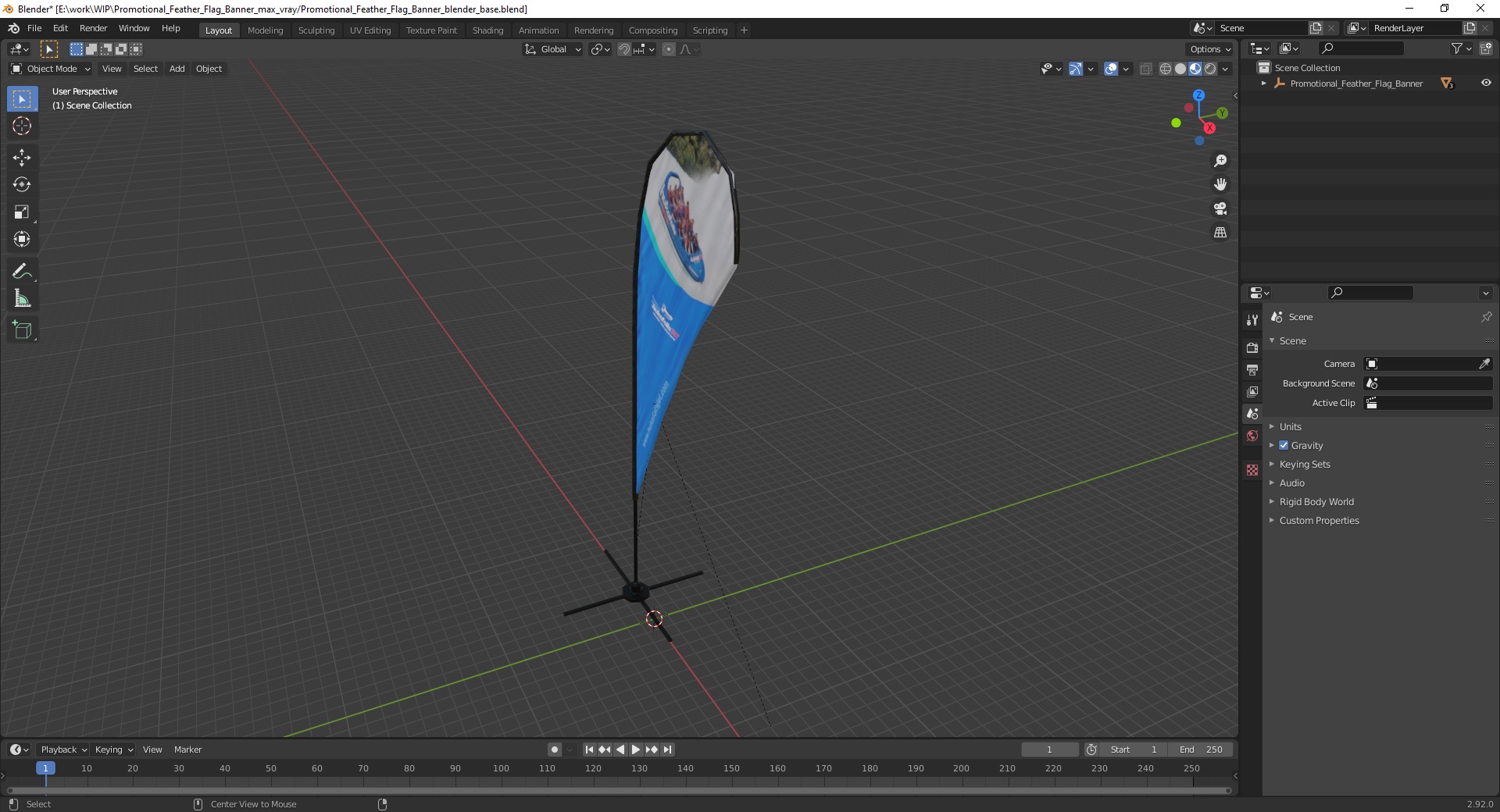
Task: Switch to rendered viewport shading
Action: point(1210,69)
